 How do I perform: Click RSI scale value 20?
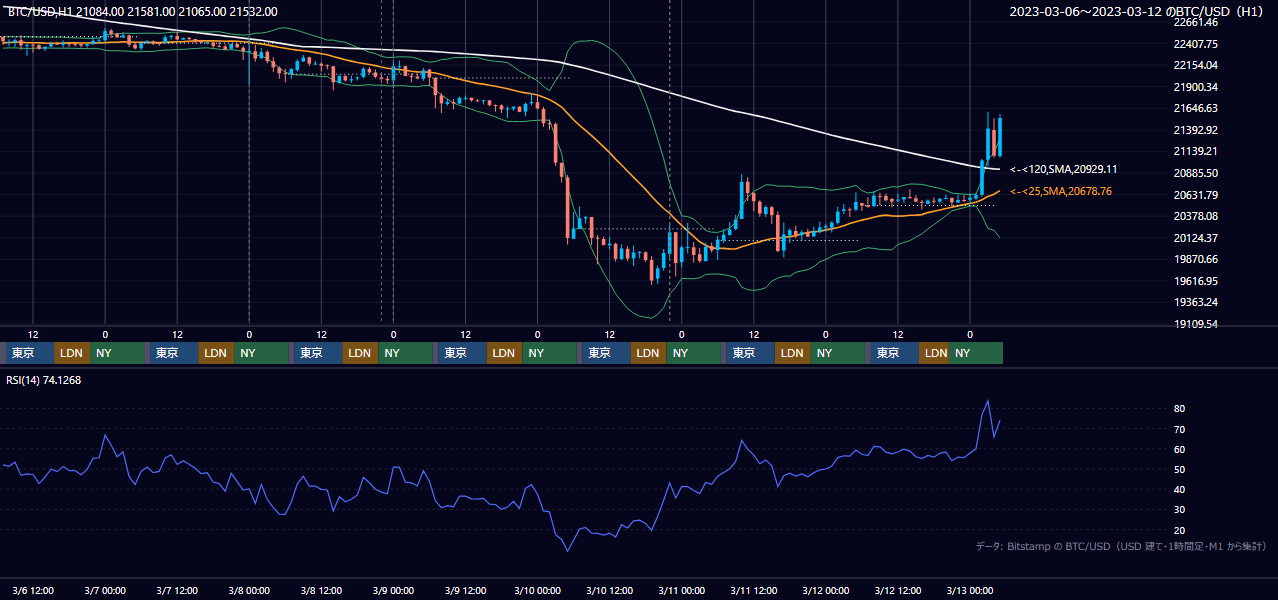(x=1179, y=530)
